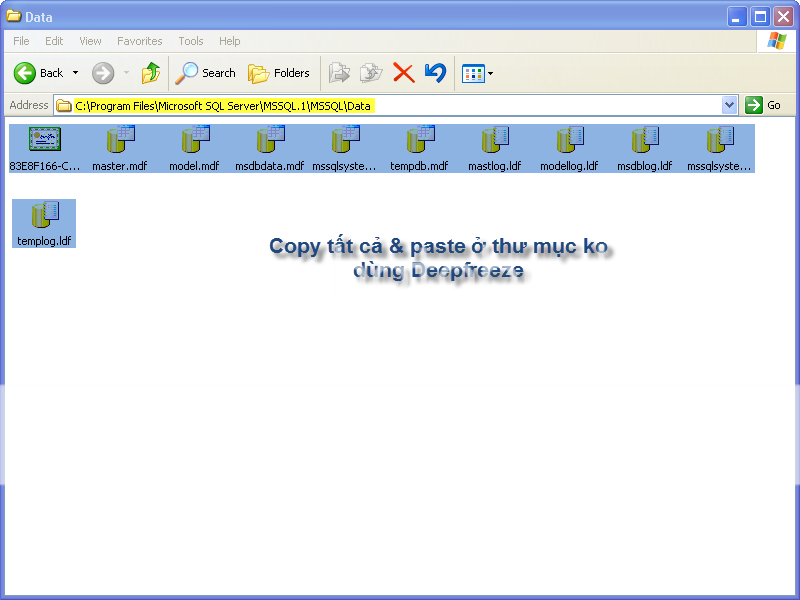Open the Favorites menu
Screen dimensions: 800x600
point(139,41)
